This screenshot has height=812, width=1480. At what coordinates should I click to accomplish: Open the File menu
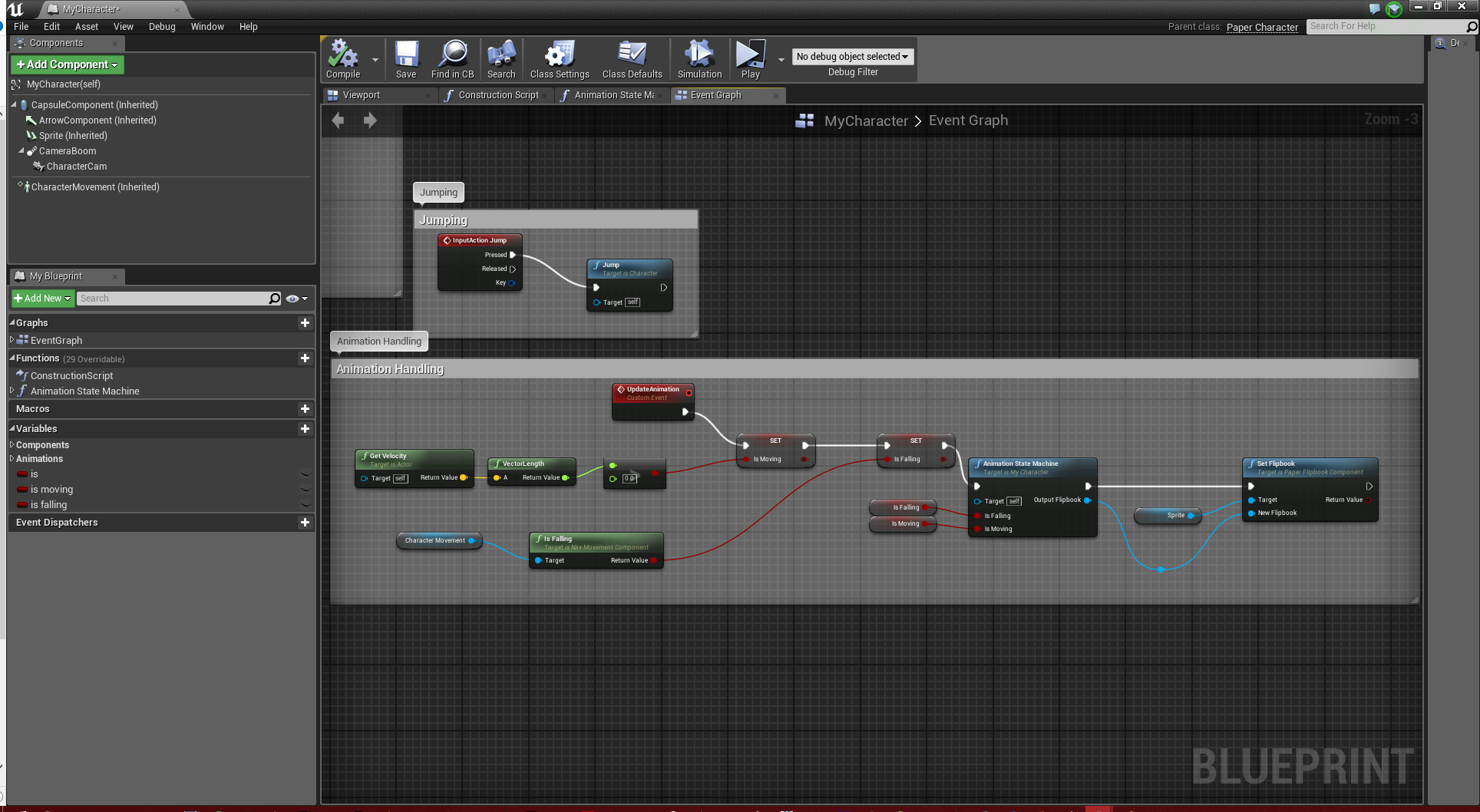coord(21,26)
